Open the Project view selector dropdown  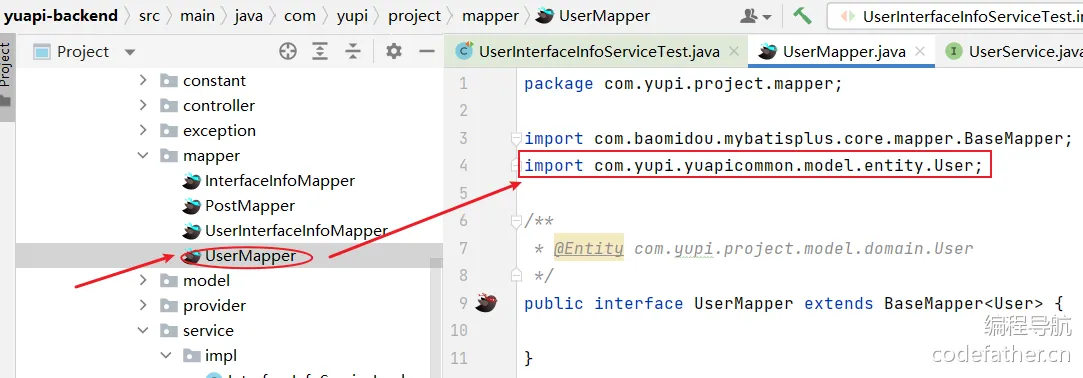pos(131,52)
